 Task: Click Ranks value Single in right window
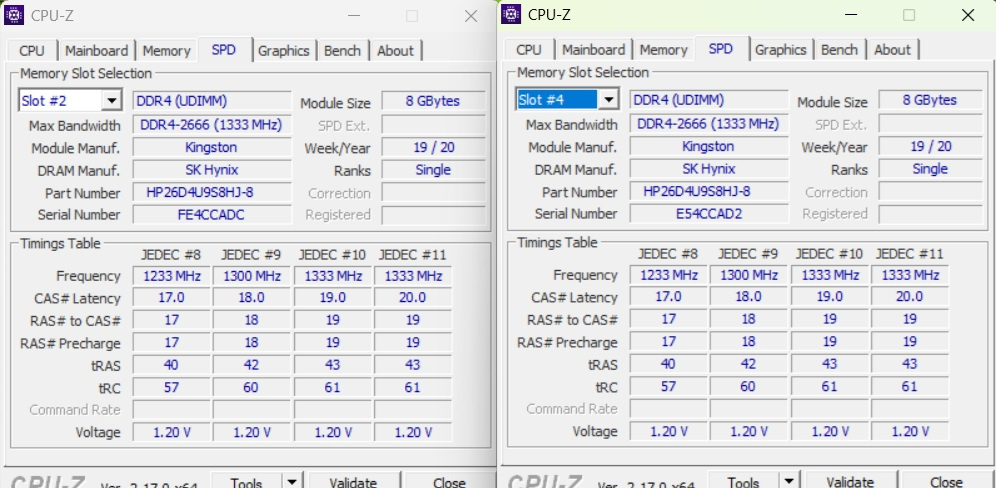[930, 168]
